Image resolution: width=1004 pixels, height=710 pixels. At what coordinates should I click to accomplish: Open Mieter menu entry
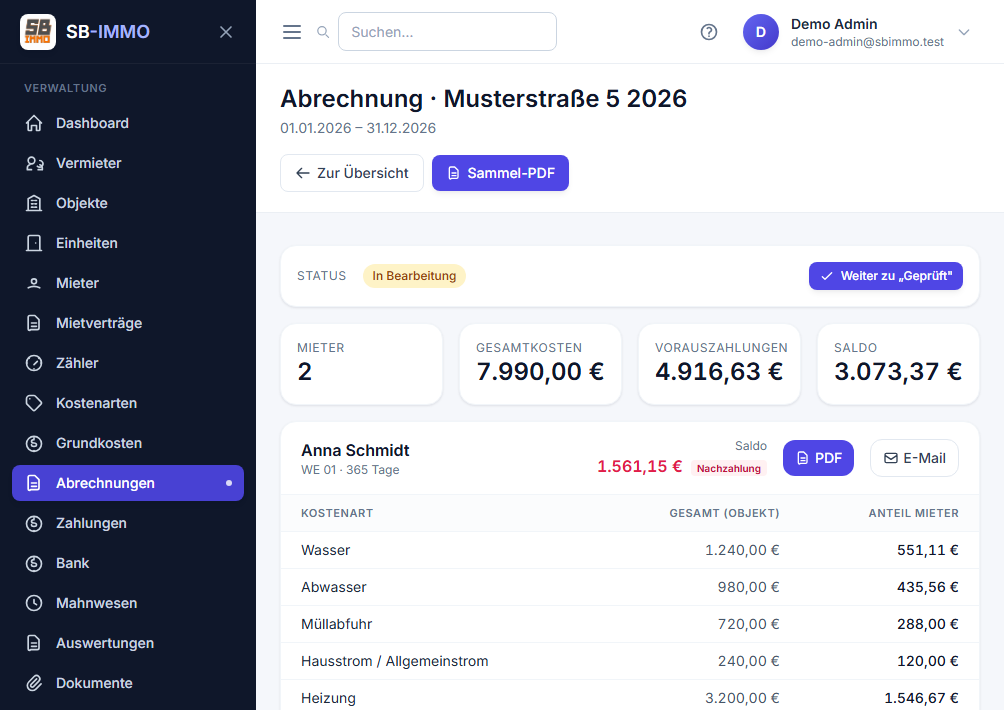pos(128,283)
